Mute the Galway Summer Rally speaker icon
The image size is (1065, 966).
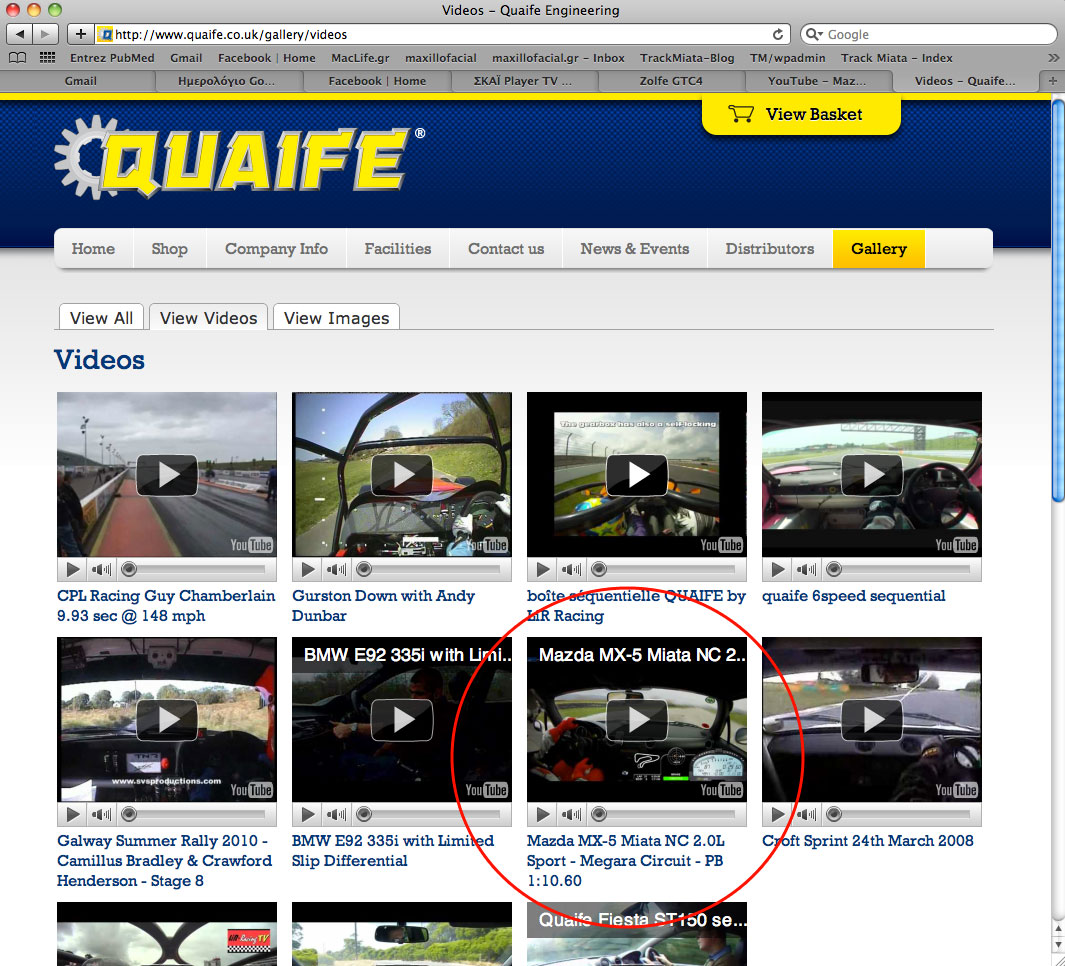pos(101,814)
